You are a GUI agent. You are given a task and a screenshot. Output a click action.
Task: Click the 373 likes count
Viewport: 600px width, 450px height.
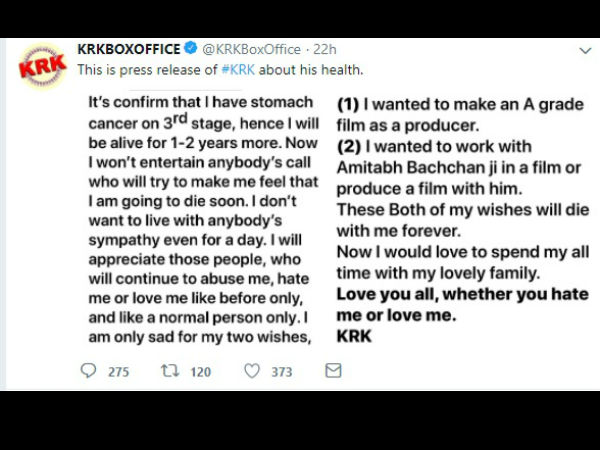pos(281,372)
